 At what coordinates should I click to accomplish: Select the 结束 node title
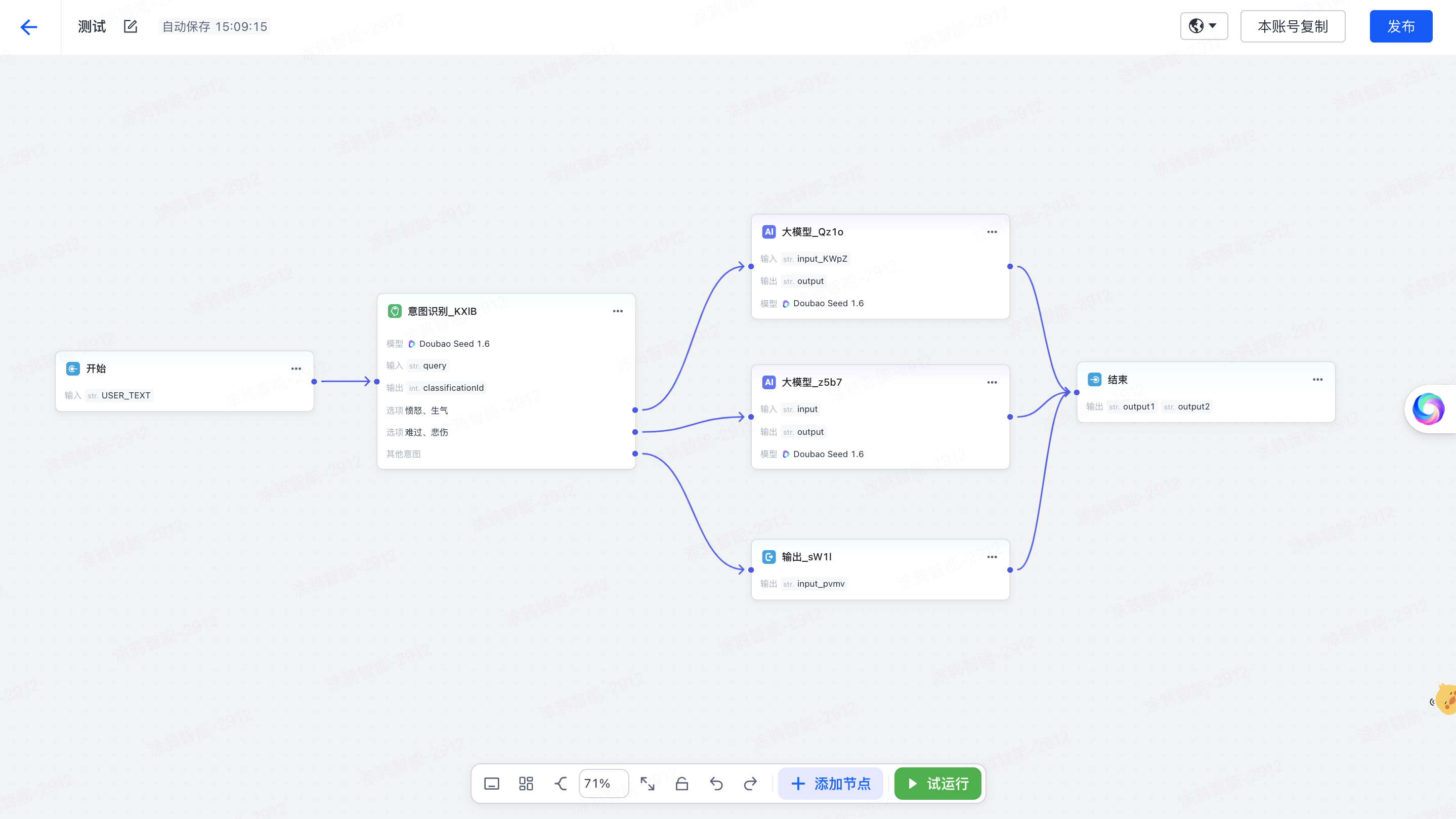tap(1118, 380)
